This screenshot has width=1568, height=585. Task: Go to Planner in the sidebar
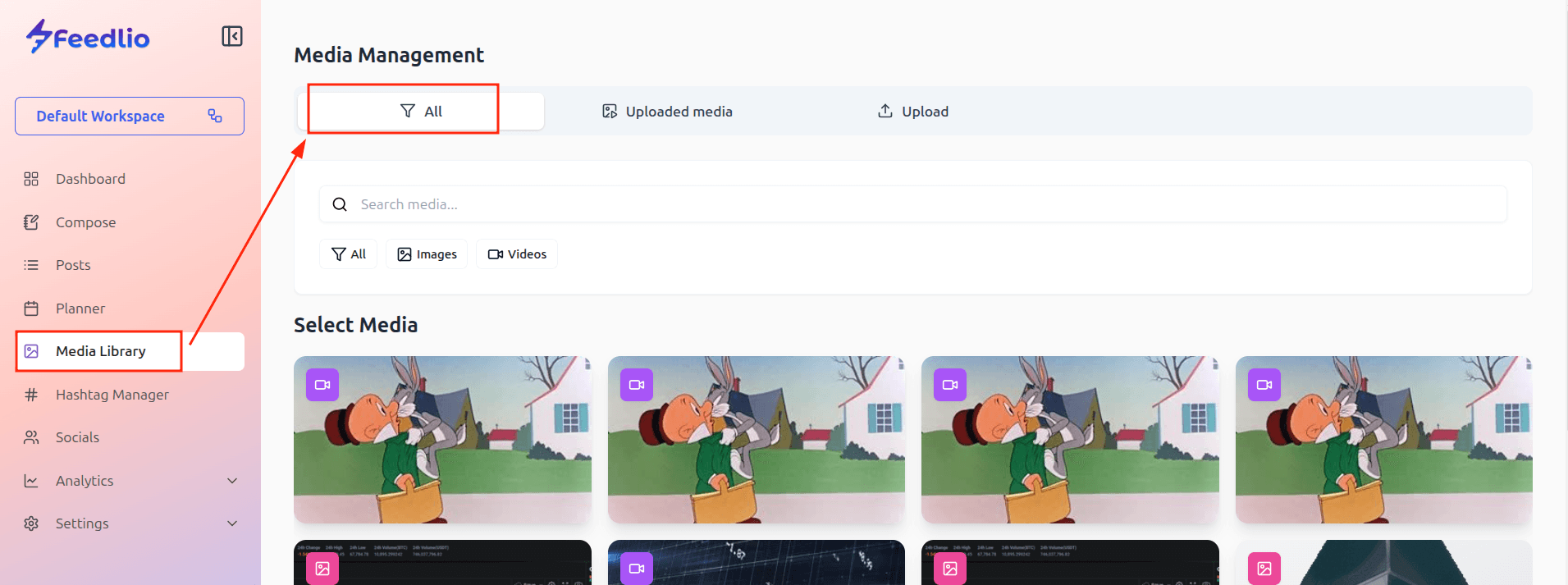click(x=80, y=308)
